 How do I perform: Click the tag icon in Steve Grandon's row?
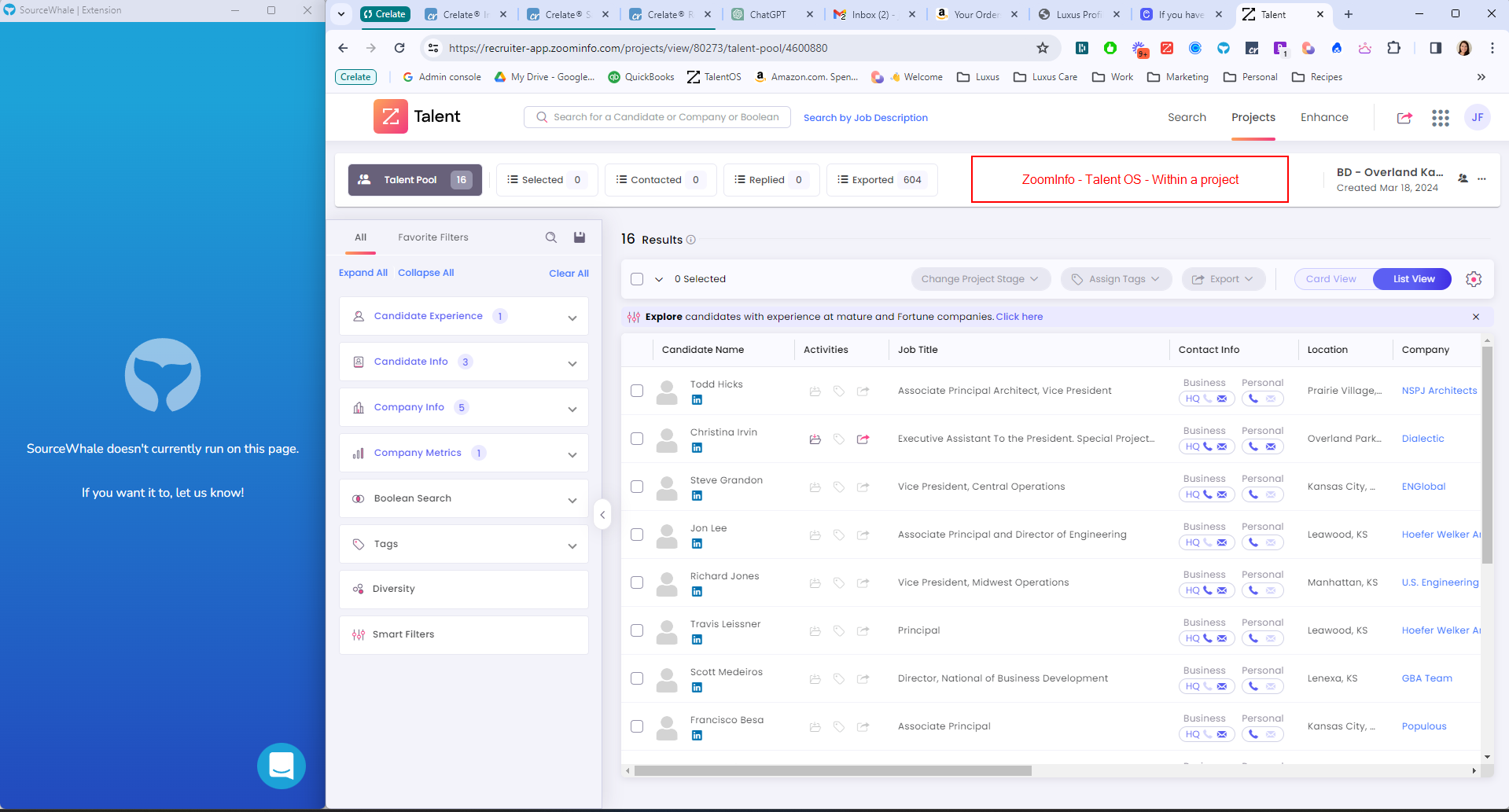click(839, 487)
